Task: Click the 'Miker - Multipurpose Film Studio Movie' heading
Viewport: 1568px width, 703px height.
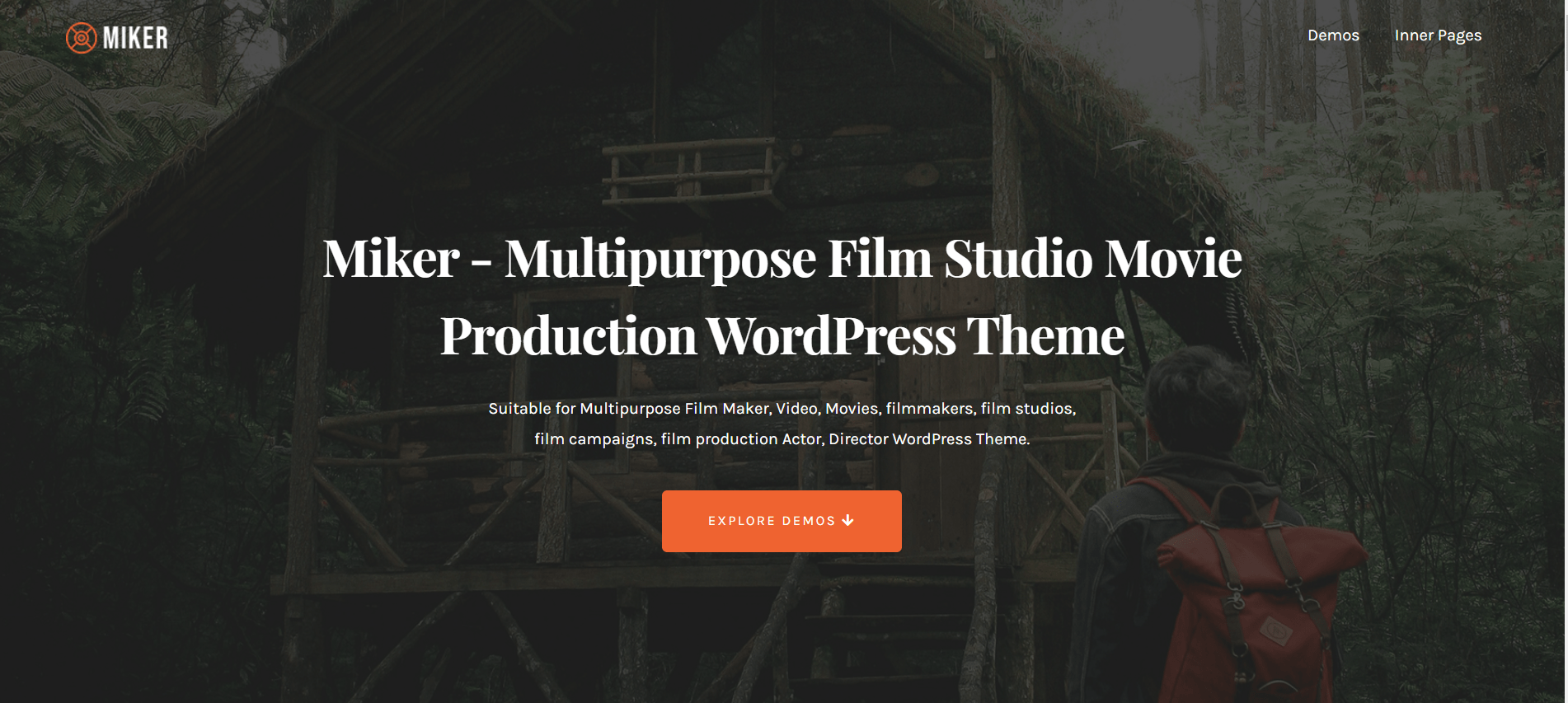Action: 782,258
